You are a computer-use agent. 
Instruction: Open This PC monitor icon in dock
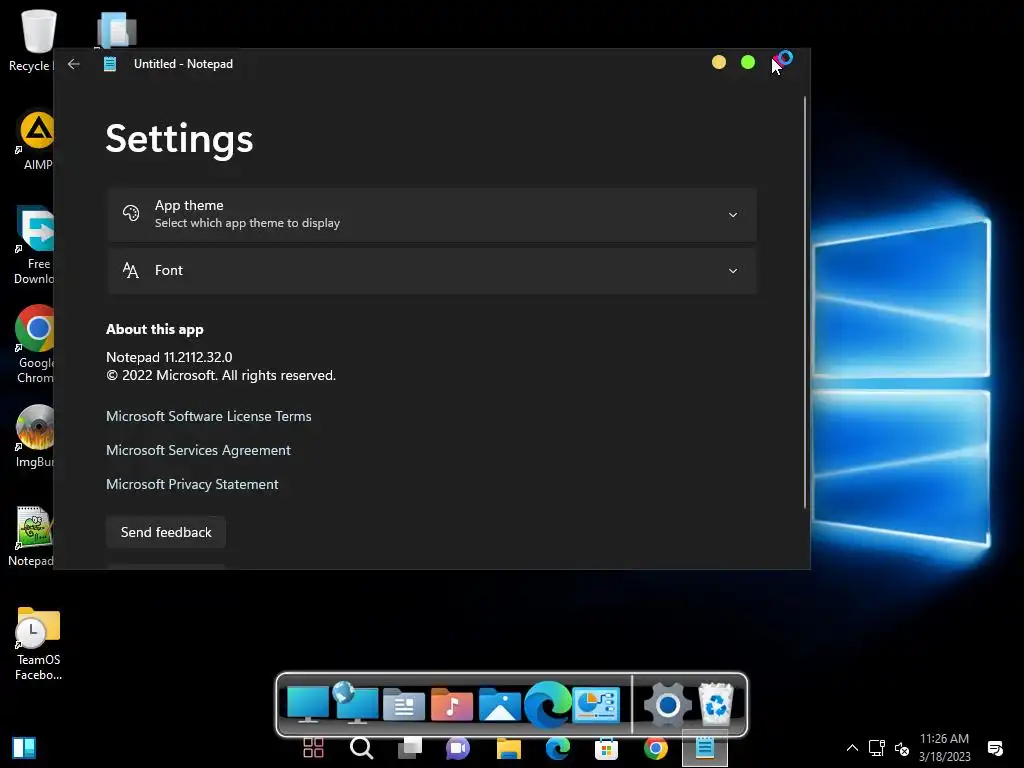tap(308, 704)
